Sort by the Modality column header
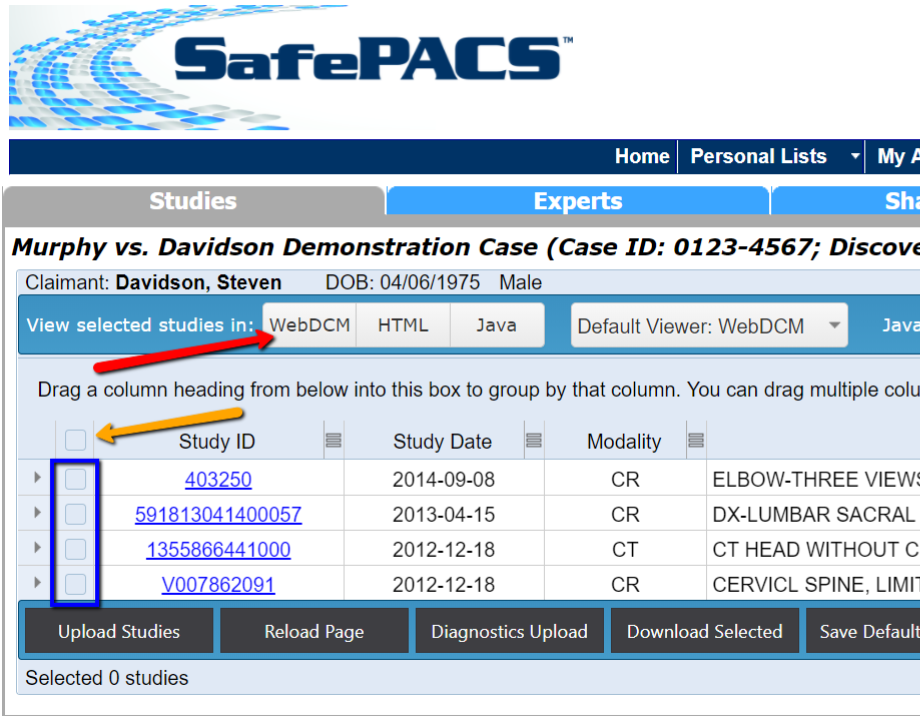The image size is (920, 716). pyautogui.click(x=624, y=441)
